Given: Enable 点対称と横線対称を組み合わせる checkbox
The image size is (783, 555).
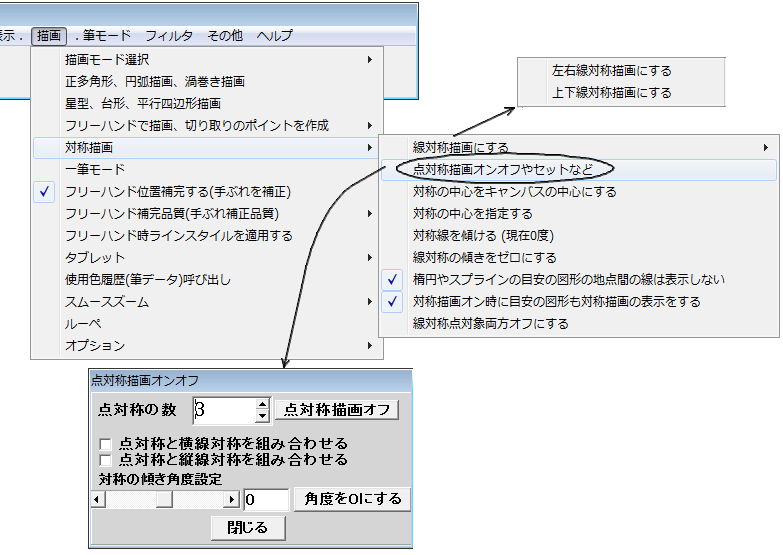Looking at the screenshot, I should [105, 444].
